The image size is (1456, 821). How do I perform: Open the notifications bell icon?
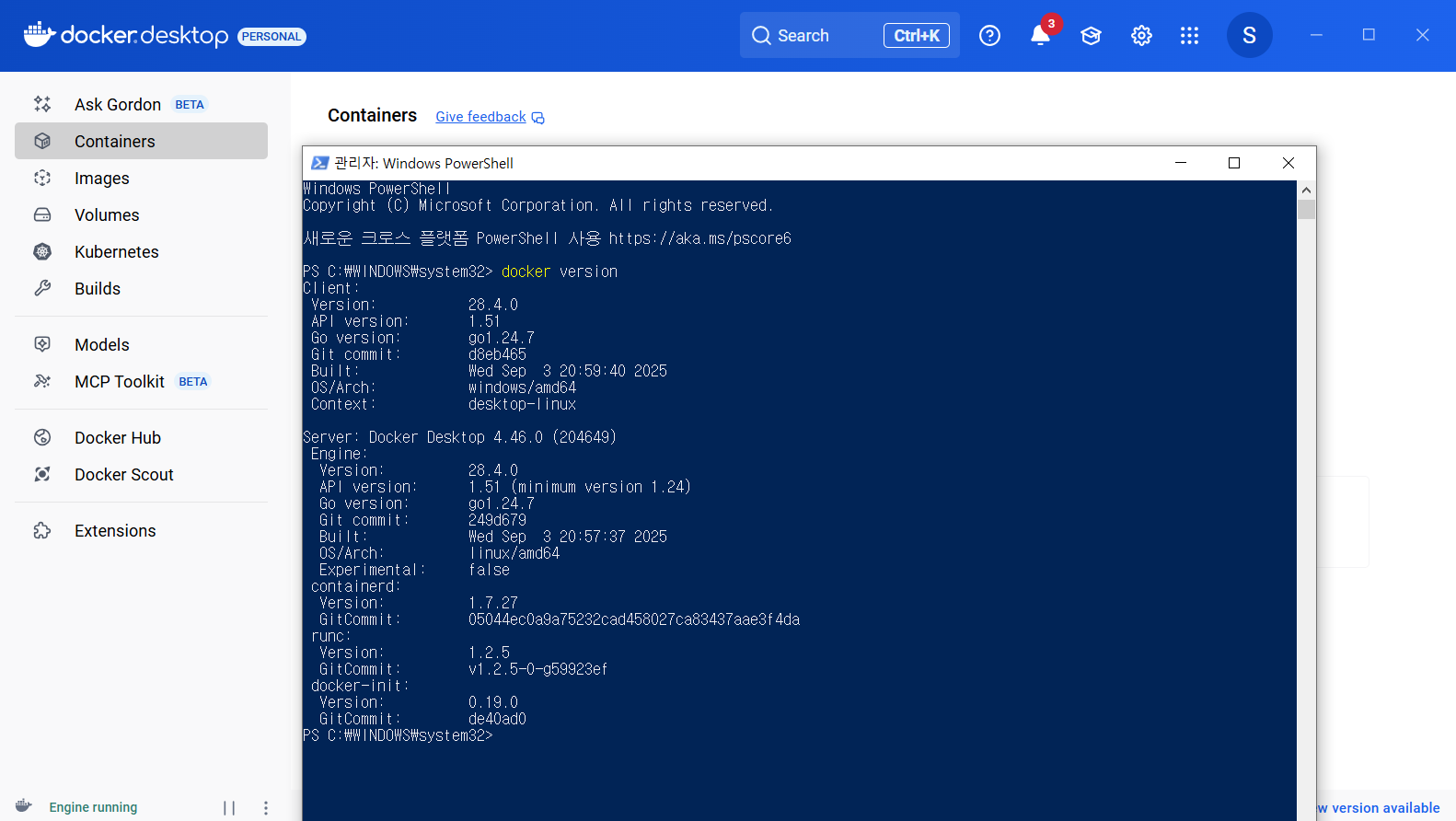(1040, 35)
